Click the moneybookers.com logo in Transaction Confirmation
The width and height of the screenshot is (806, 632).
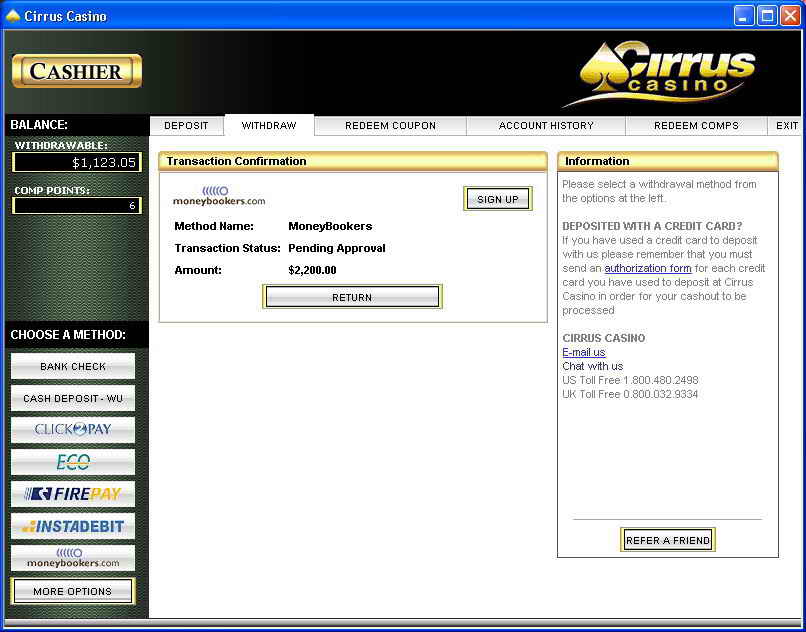[219, 196]
